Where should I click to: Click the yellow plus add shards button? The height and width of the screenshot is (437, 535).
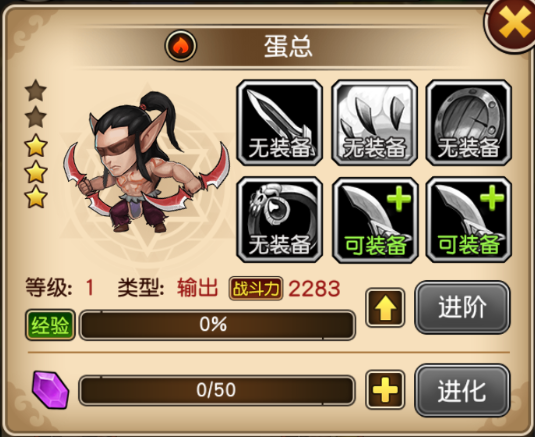click(x=385, y=390)
